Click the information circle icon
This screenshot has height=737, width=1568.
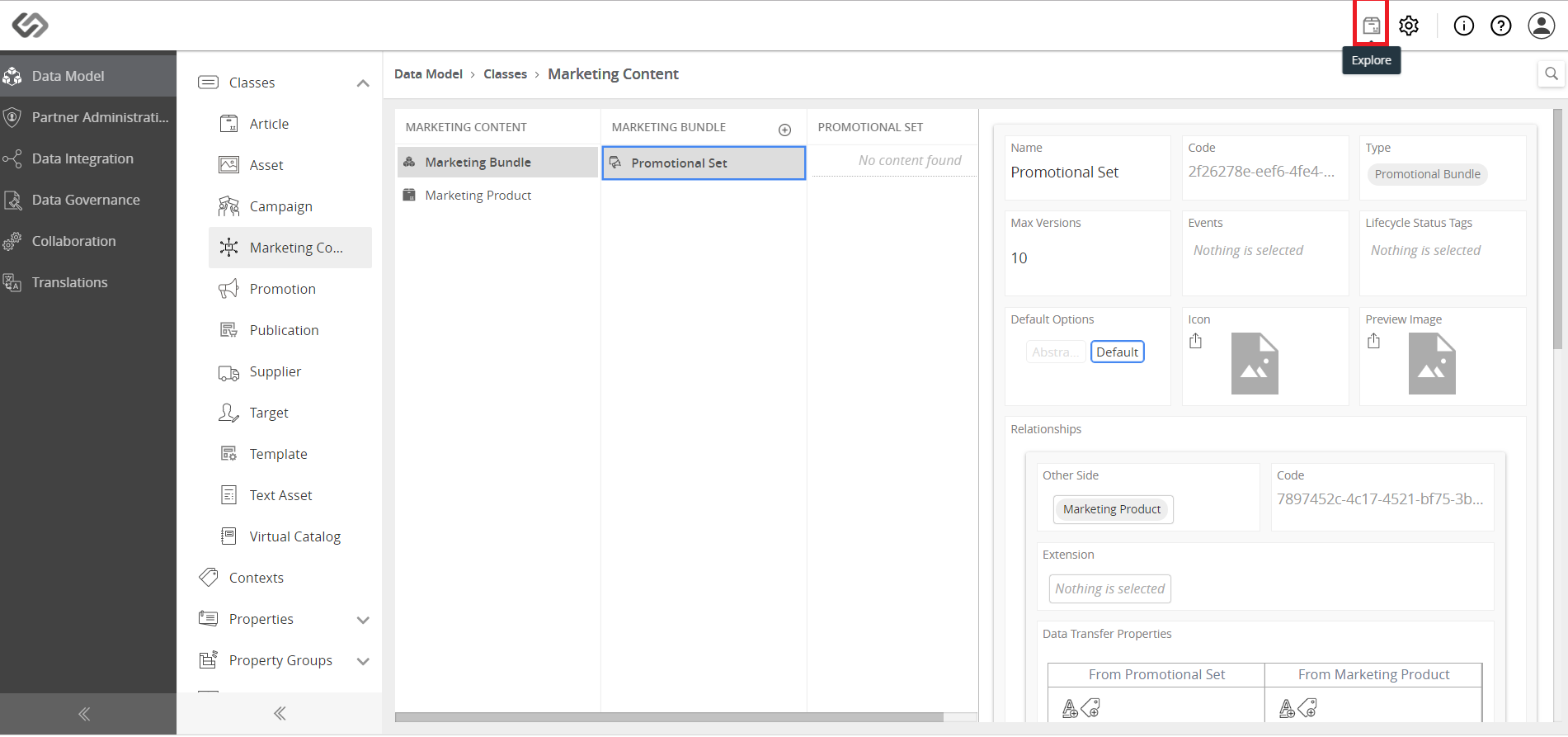point(1464,26)
